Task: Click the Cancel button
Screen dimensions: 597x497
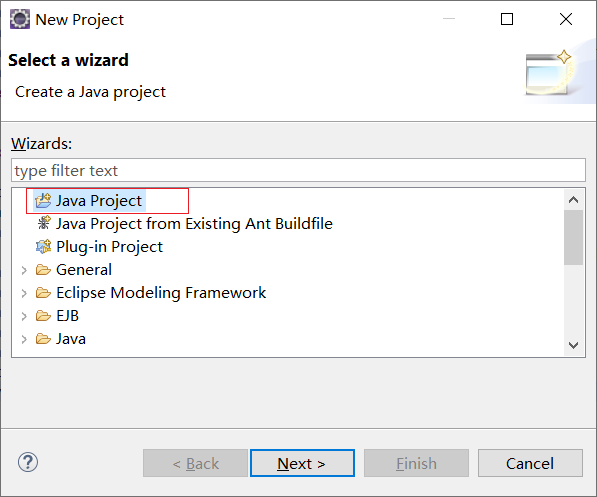Action: click(530, 463)
